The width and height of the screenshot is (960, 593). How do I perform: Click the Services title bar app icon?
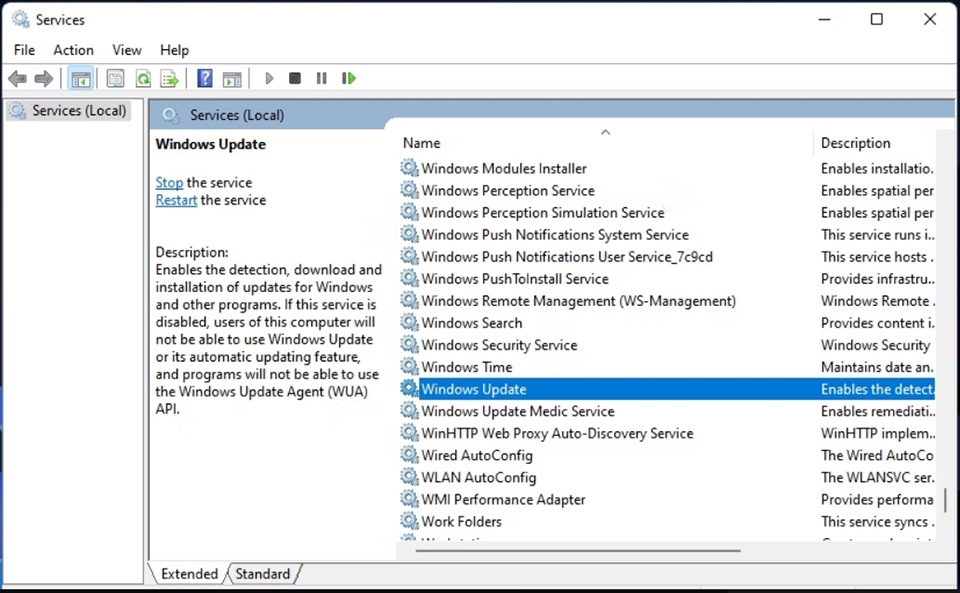click(21, 20)
